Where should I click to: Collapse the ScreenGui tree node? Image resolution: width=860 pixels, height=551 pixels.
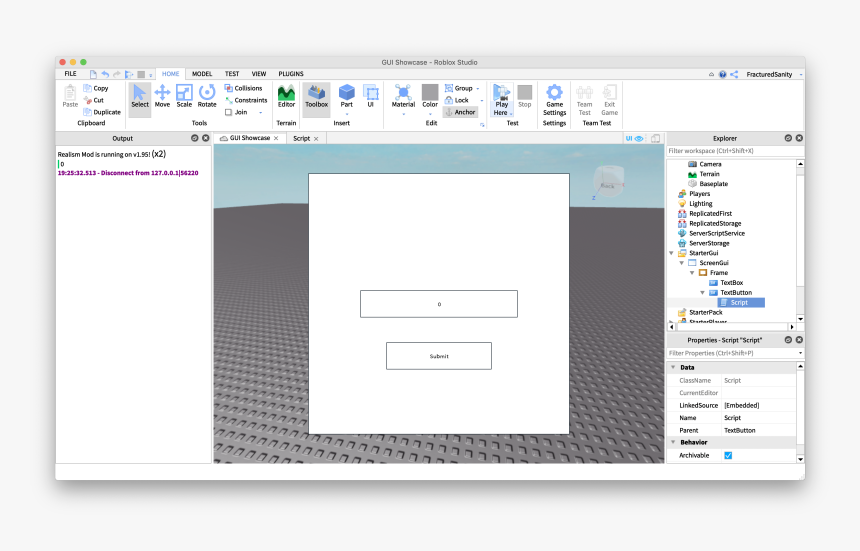[682, 263]
